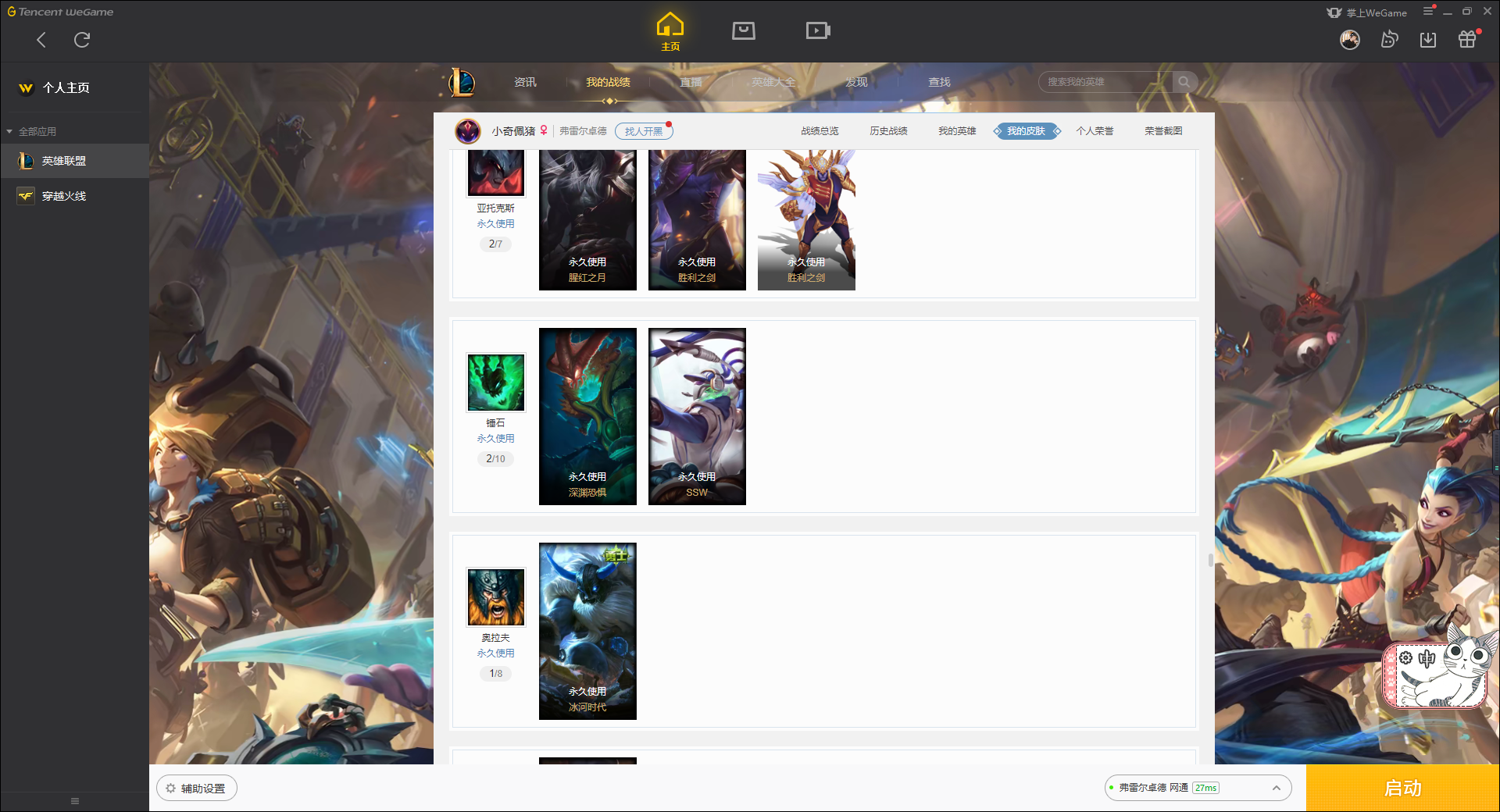Open the 资讯 tab
The height and width of the screenshot is (812, 1500).
coord(525,82)
